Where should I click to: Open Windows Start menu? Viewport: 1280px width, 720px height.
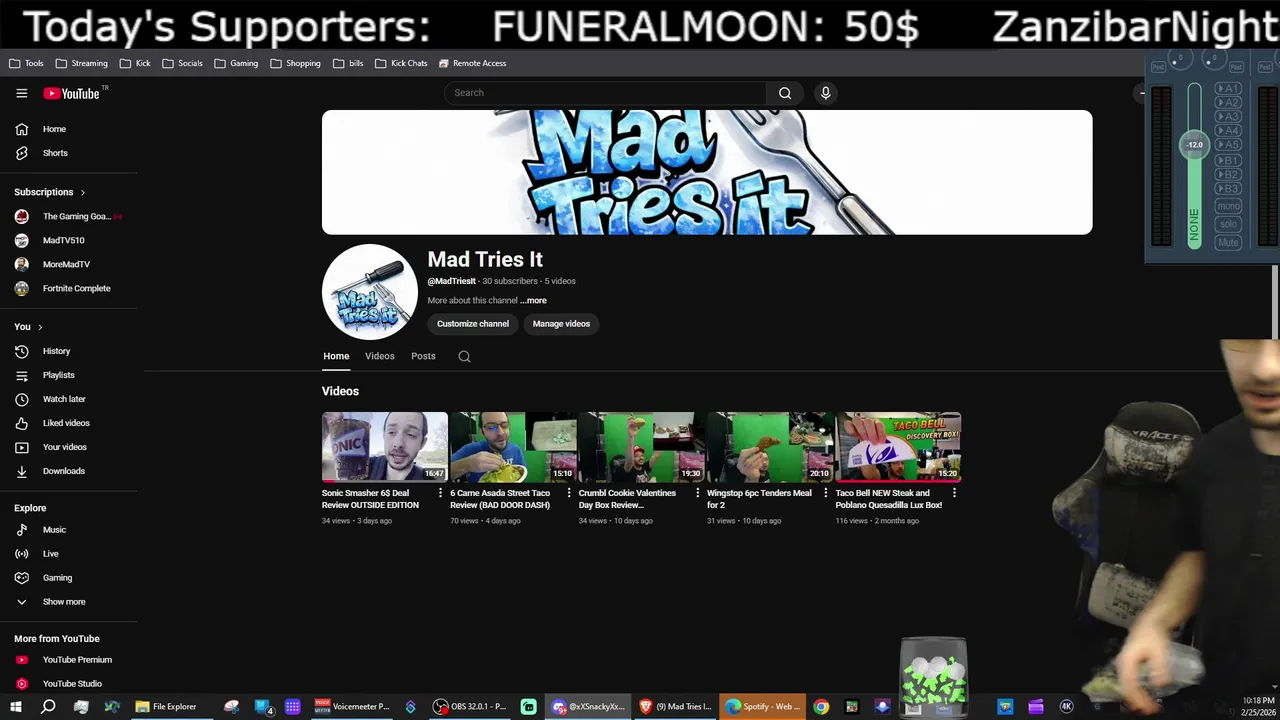click(x=16, y=707)
